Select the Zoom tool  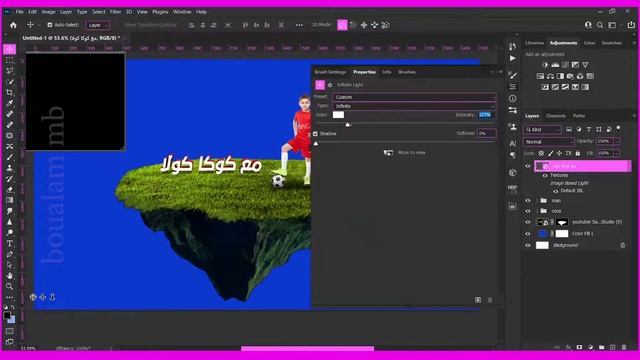[x=9, y=287]
